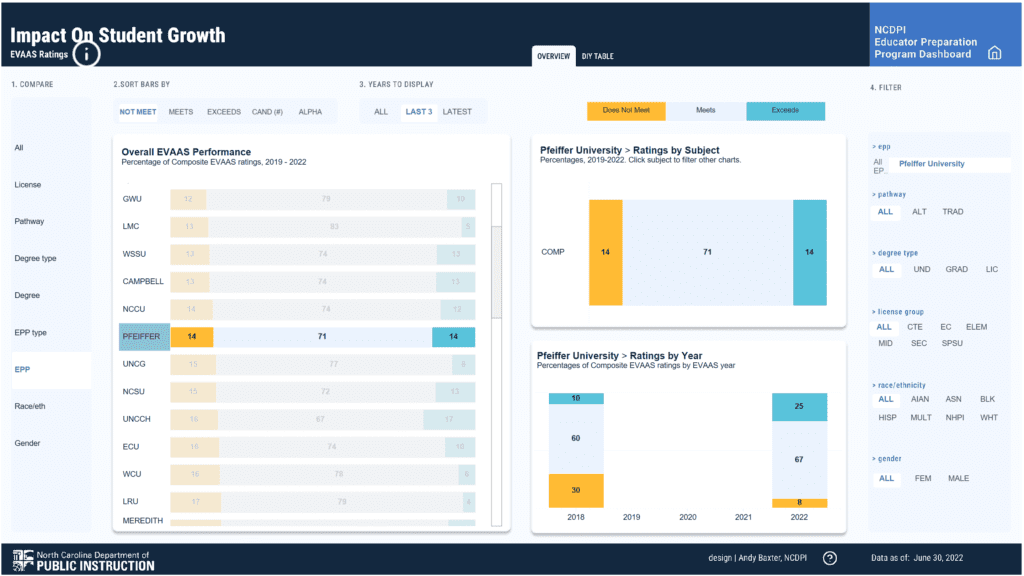Viewport: 1024px width, 576px height.
Task: Compare by Gender in compare list
Action: click(27, 443)
